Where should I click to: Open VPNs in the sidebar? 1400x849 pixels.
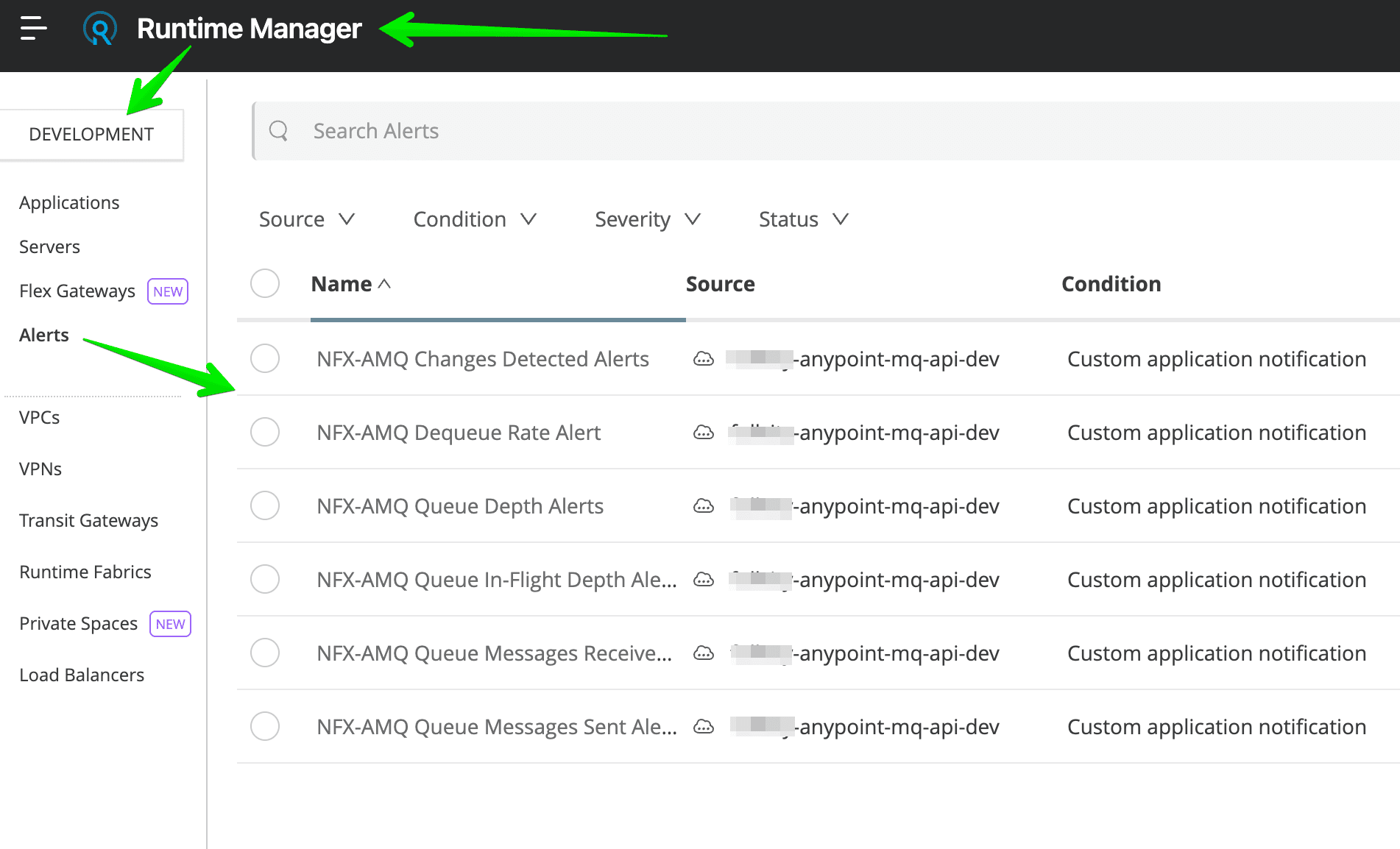pos(40,469)
